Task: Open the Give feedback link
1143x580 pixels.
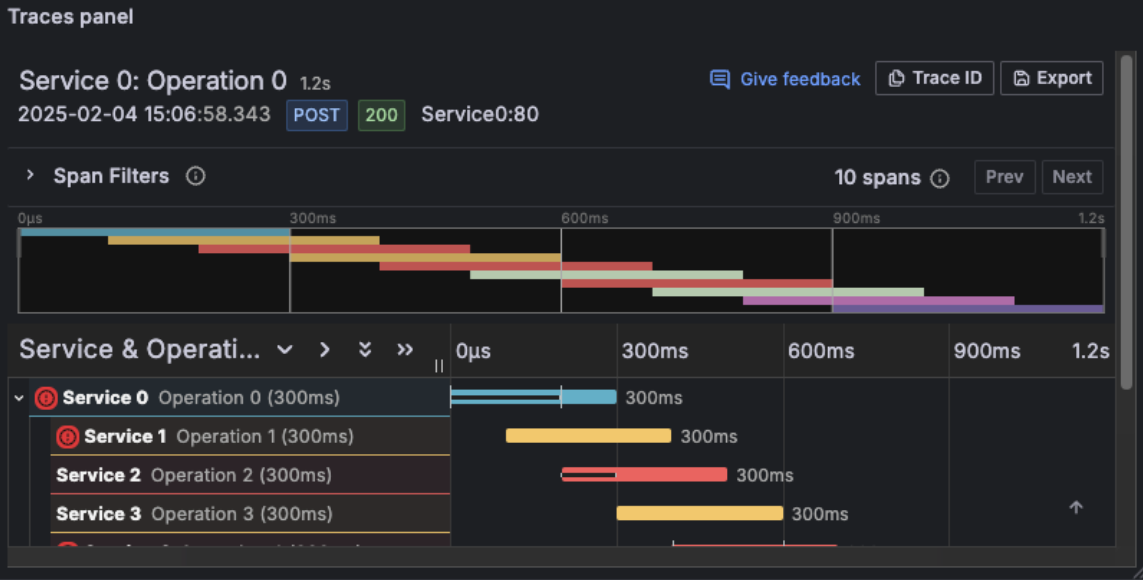Action: click(799, 79)
